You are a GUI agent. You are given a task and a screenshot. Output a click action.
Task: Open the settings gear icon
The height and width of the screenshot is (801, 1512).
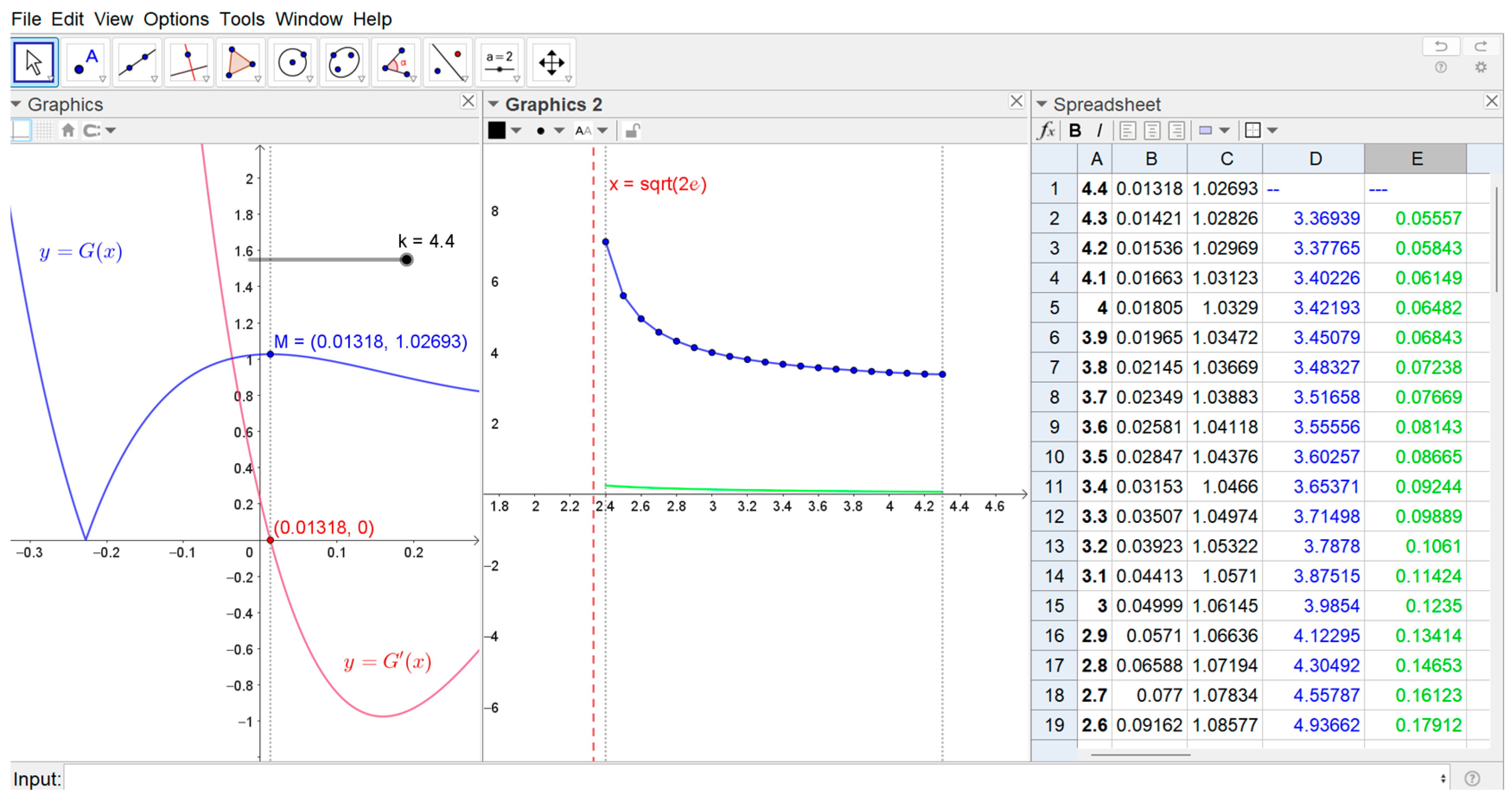pos(1481,67)
